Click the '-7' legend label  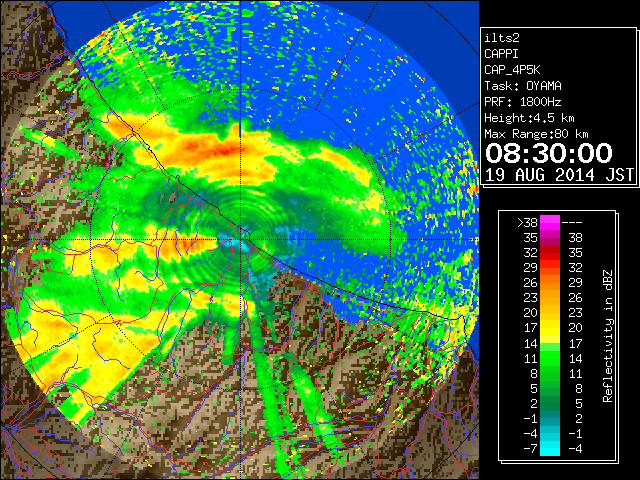point(530,448)
